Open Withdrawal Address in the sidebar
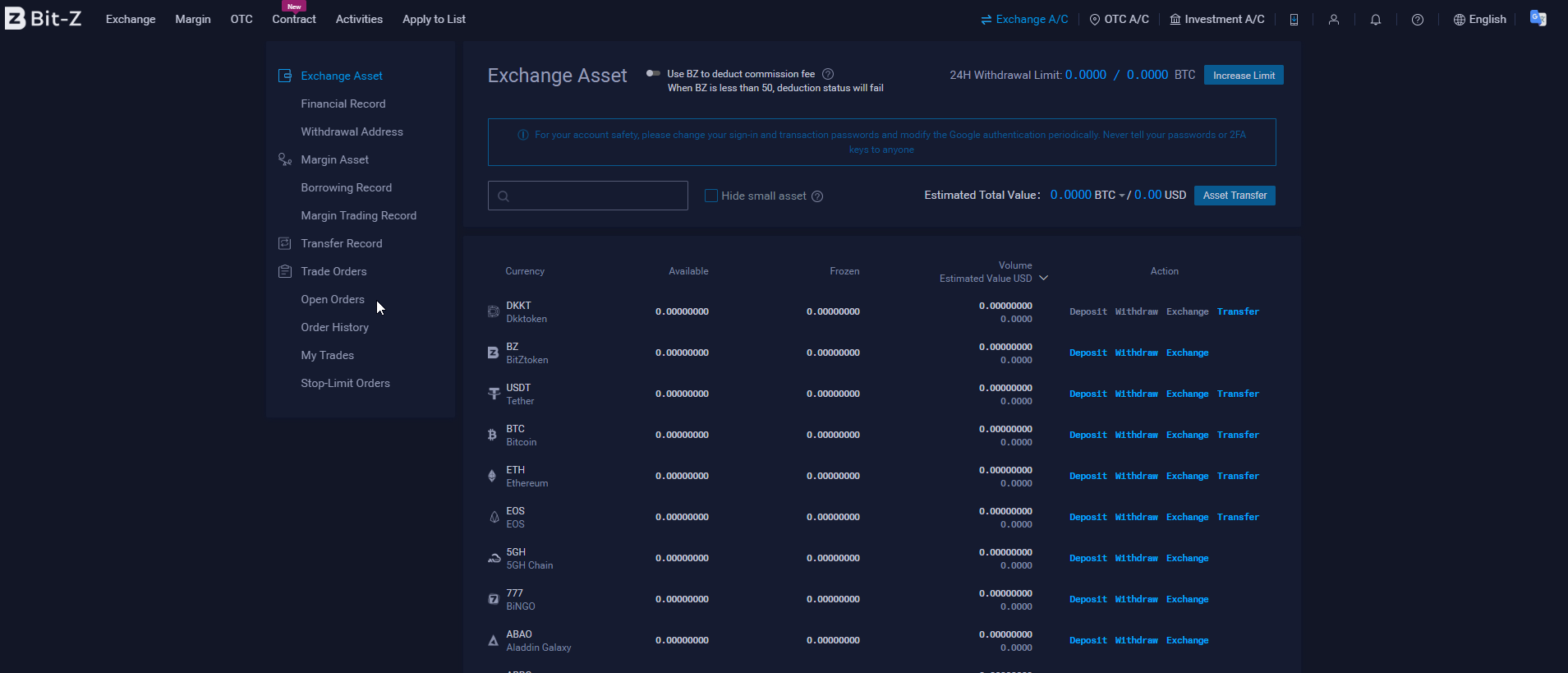The height and width of the screenshot is (673, 1568). [352, 131]
